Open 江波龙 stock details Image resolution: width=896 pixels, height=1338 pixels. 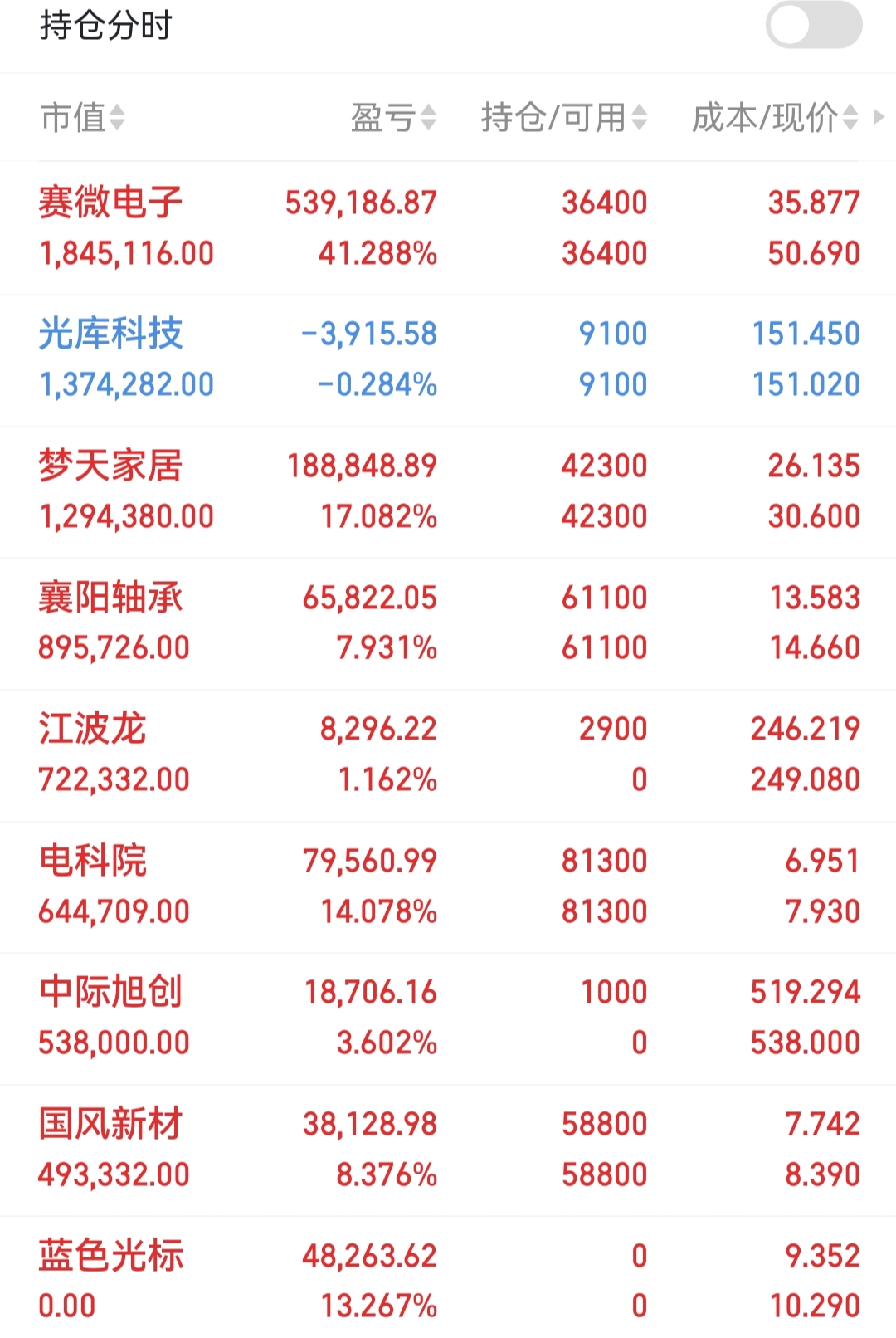pyautogui.click(x=448, y=755)
